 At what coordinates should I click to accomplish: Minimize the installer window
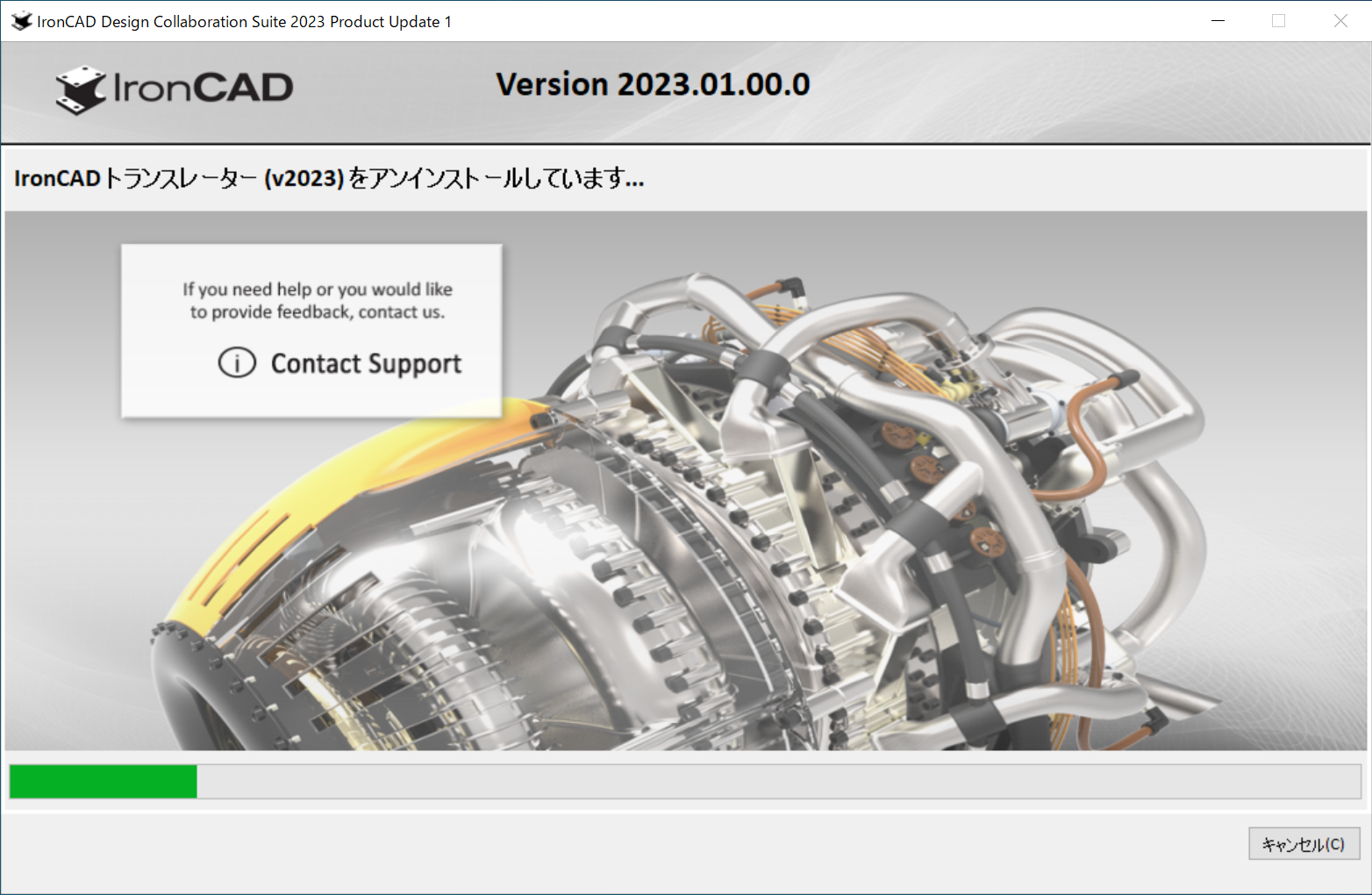click(1218, 20)
